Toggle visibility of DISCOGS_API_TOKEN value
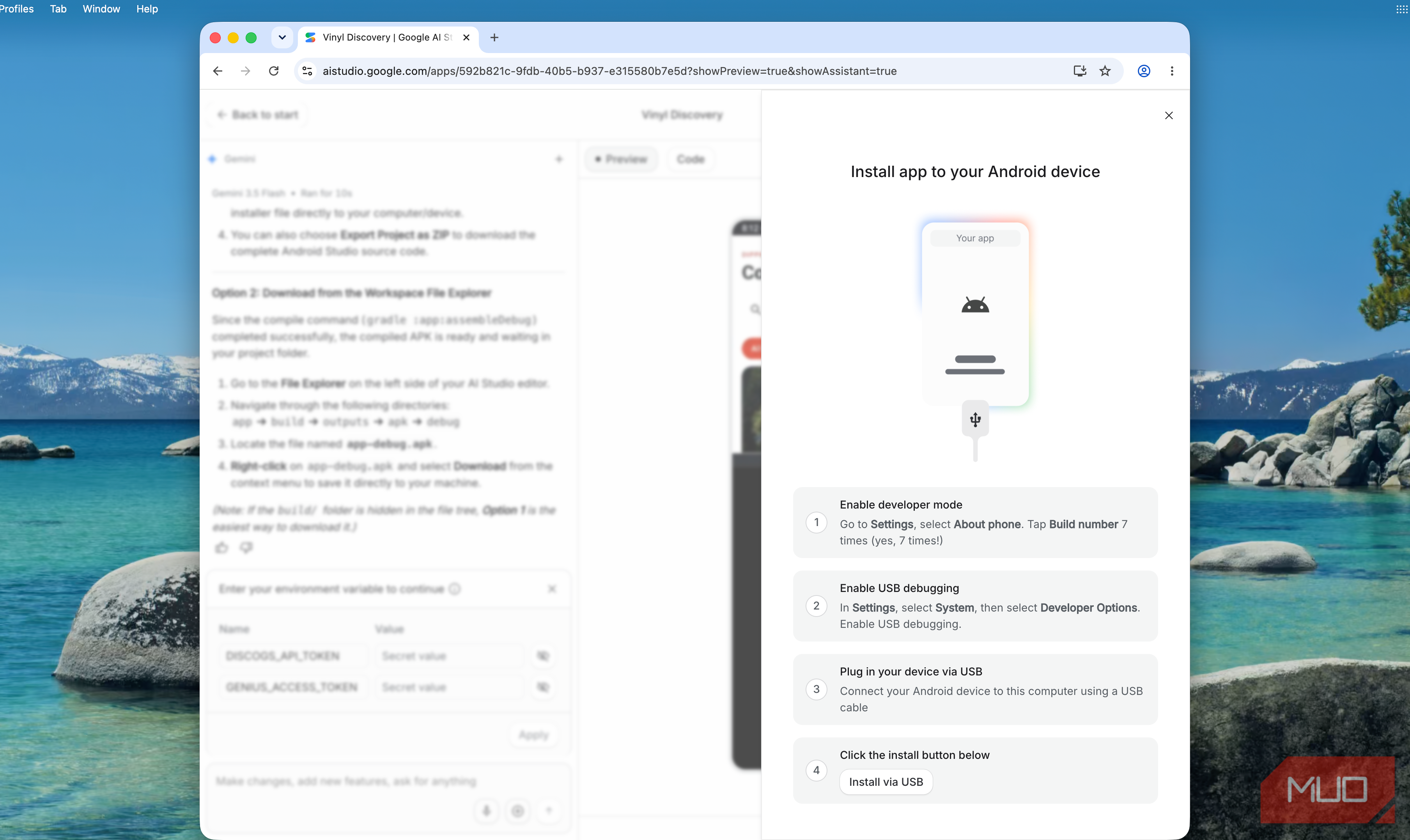Image resolution: width=1410 pixels, height=840 pixels. 543,656
